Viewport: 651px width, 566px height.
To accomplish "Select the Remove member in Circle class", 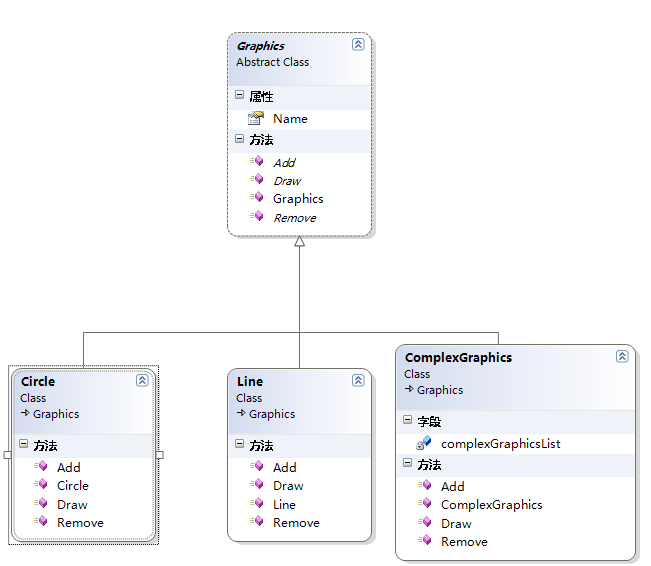I will pos(80,523).
